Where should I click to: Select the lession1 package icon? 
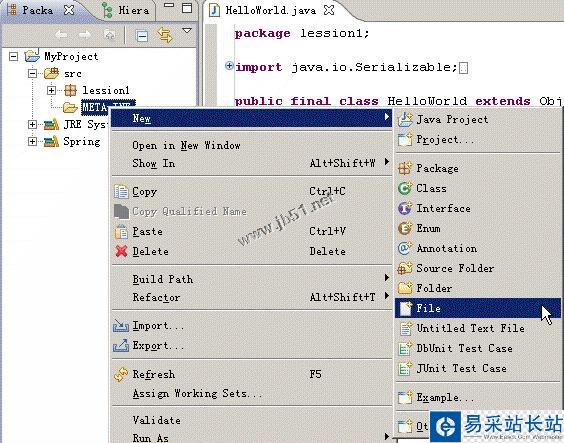70,90
